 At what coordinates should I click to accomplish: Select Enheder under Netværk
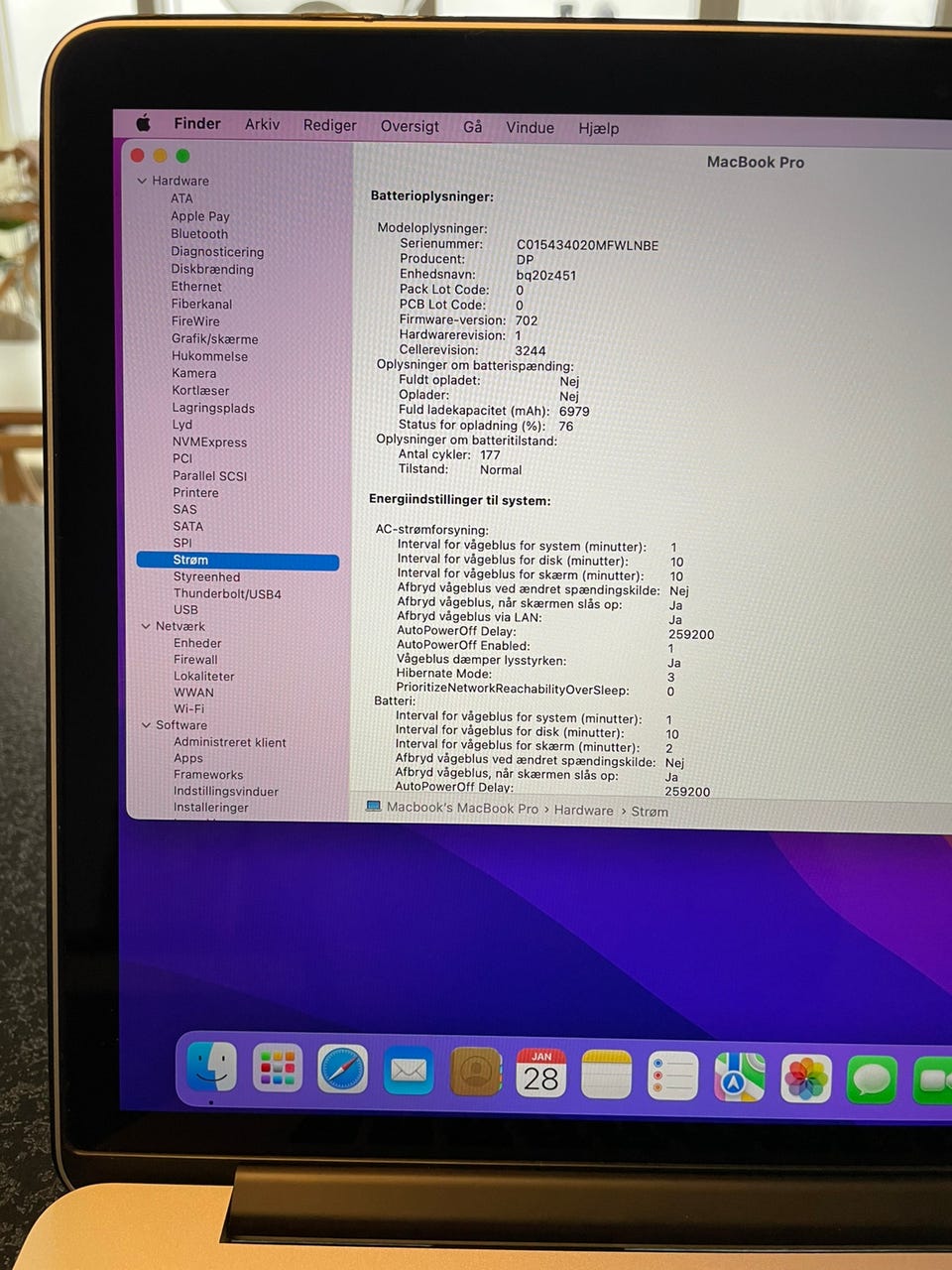point(197,643)
